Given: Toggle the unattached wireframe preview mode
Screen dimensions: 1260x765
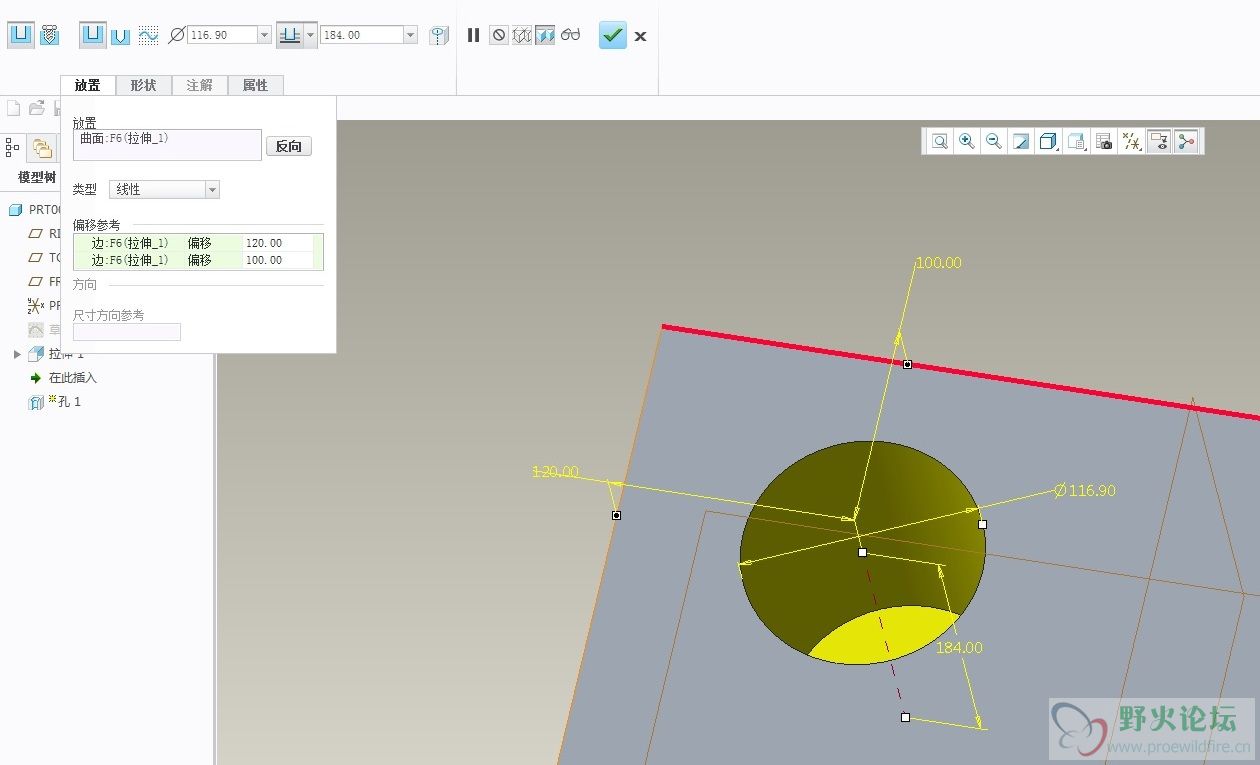Looking at the screenshot, I should click(521, 35).
